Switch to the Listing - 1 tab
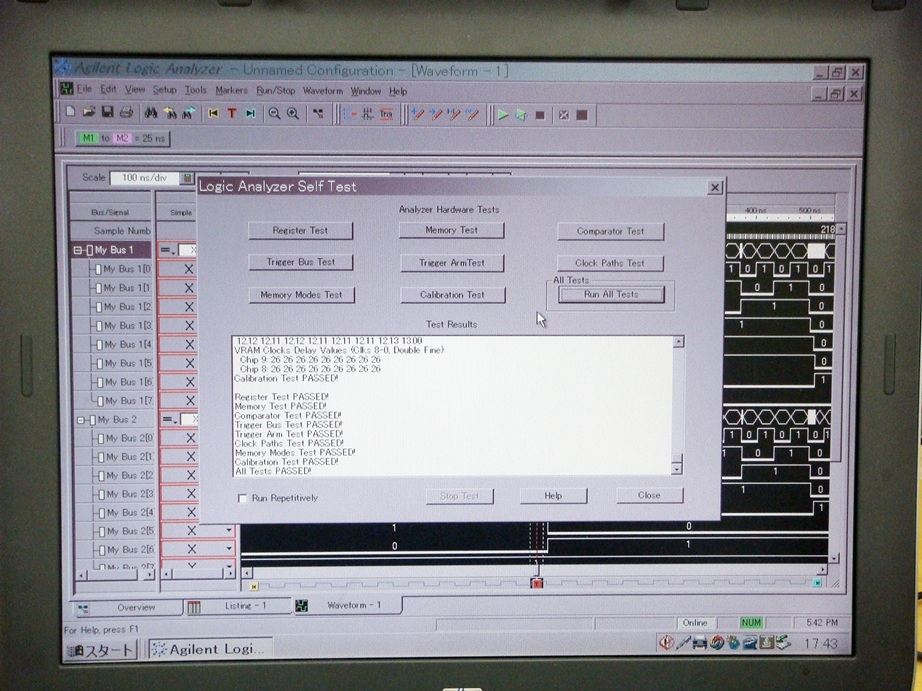This screenshot has height=691, width=922. [x=238, y=606]
